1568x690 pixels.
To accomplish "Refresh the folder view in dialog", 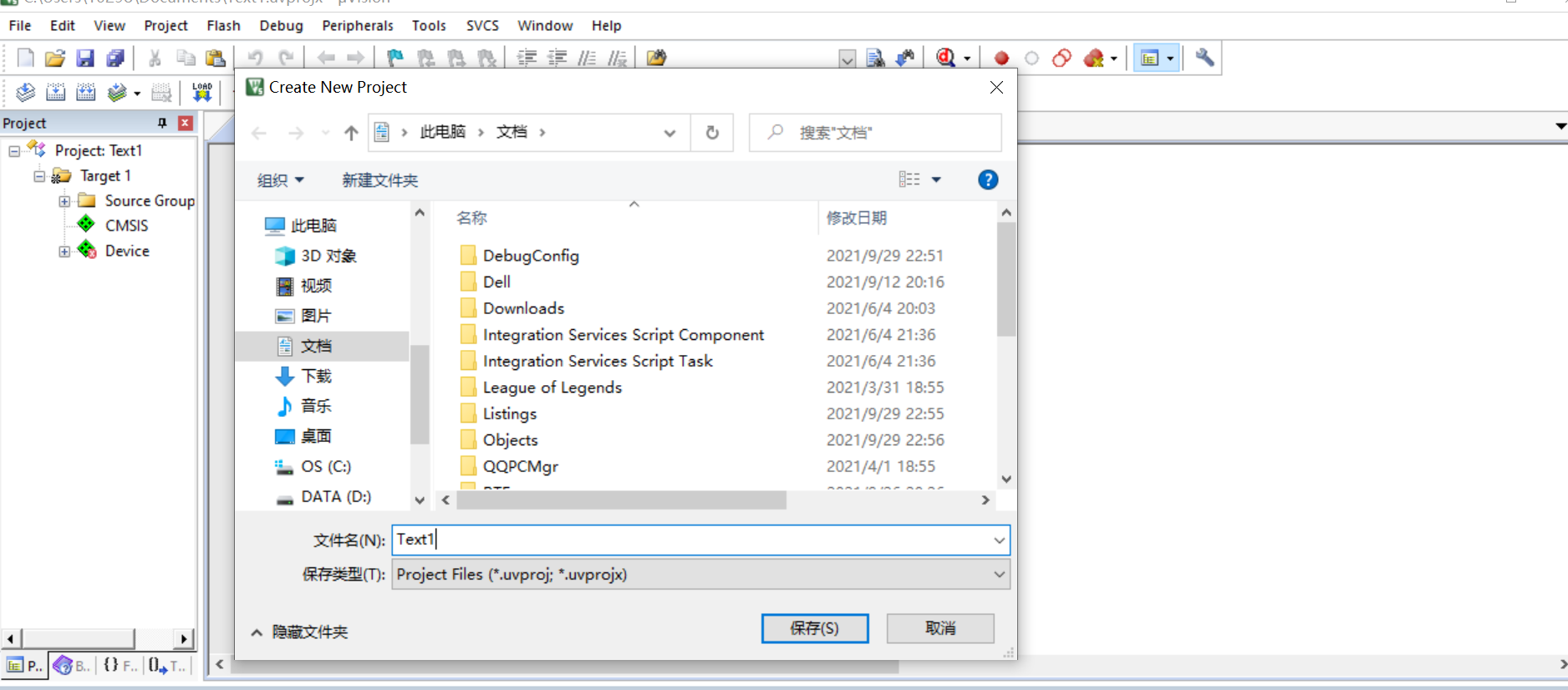I will point(712,132).
